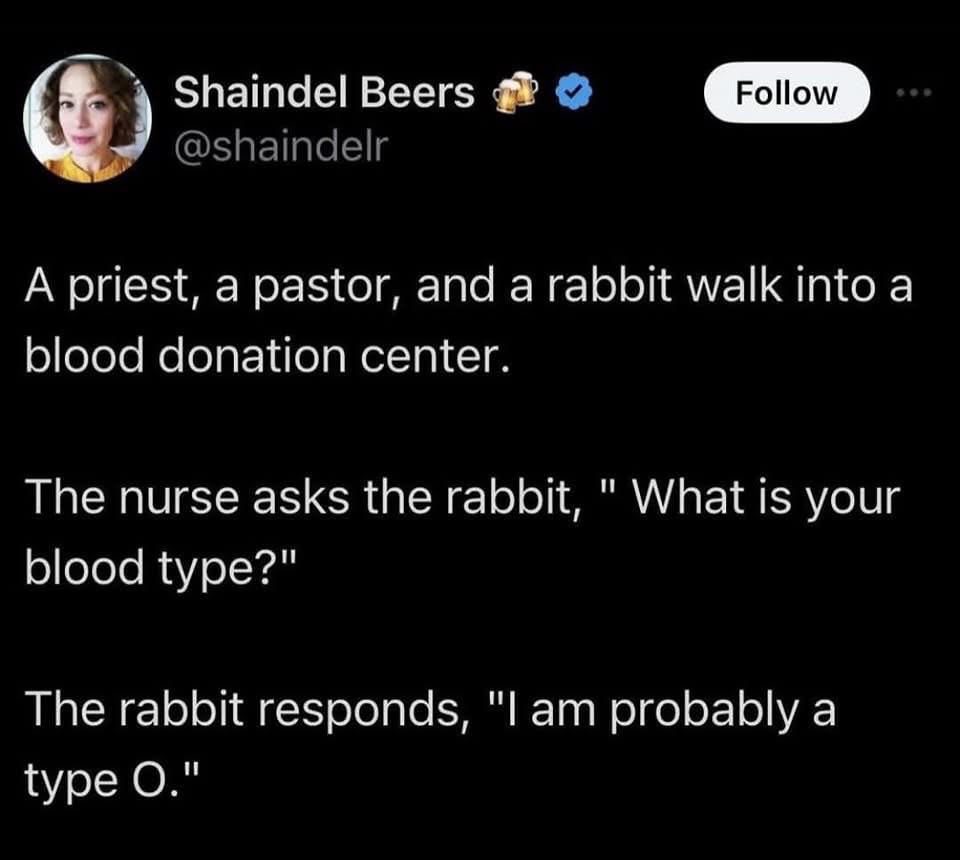The width and height of the screenshot is (960, 860).
Task: Open Shaindel Beers' profile picture
Action: pos(87,119)
